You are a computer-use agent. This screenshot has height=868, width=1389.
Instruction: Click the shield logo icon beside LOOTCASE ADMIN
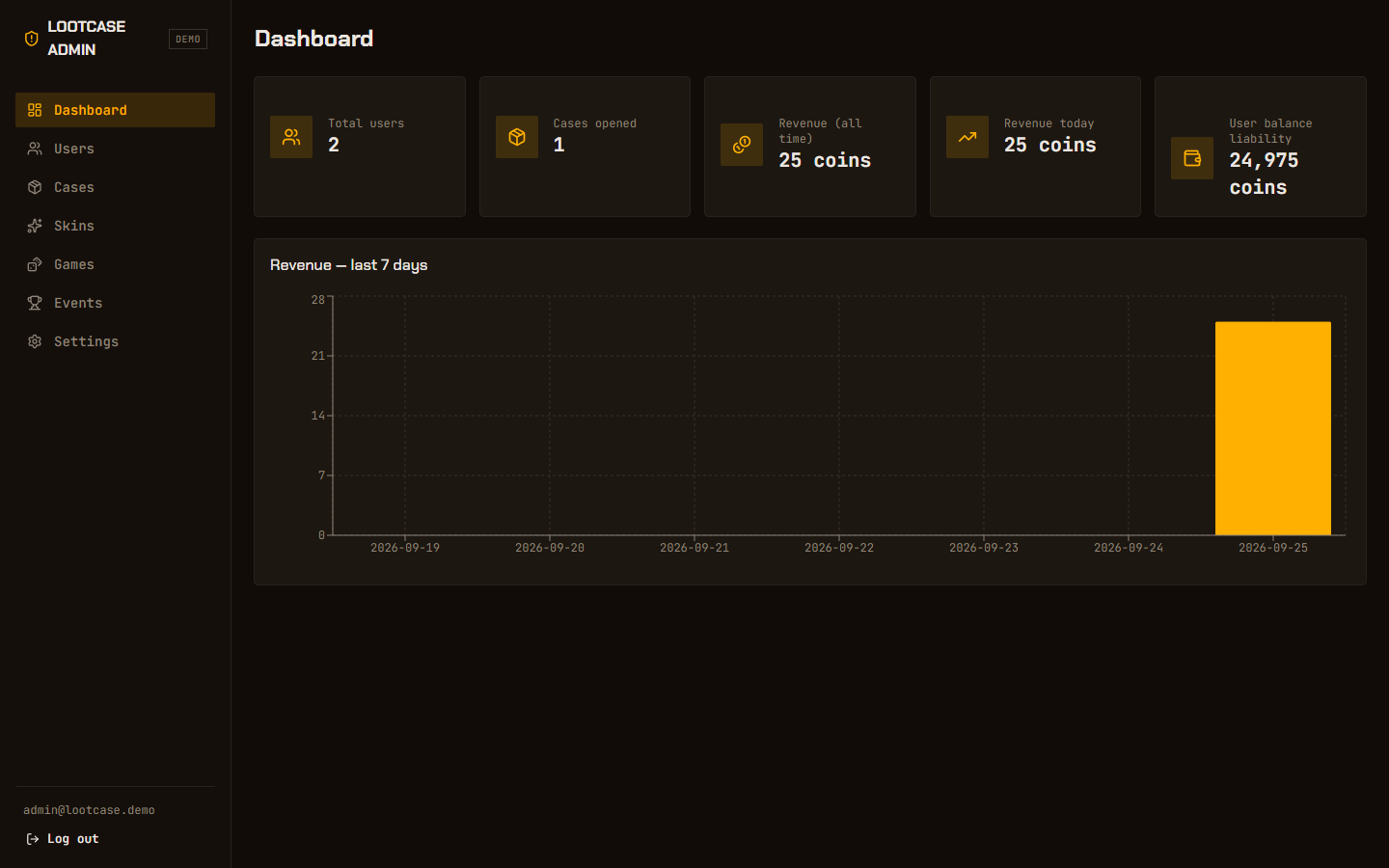point(31,39)
